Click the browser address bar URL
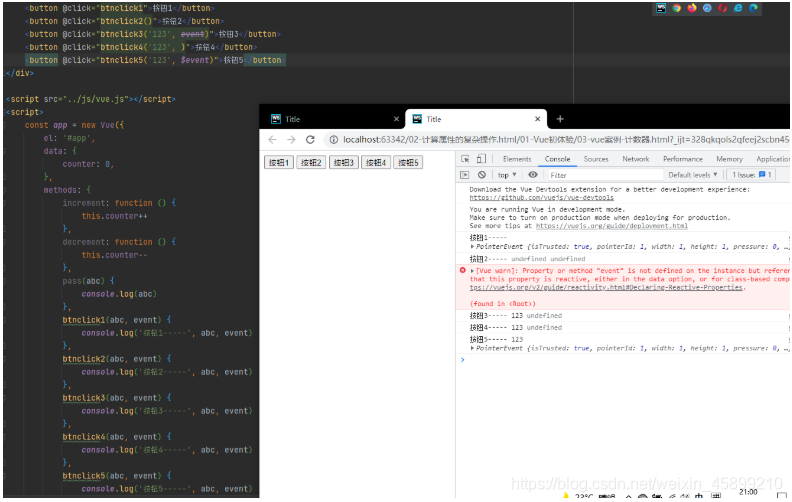The image size is (792, 502). (566, 140)
